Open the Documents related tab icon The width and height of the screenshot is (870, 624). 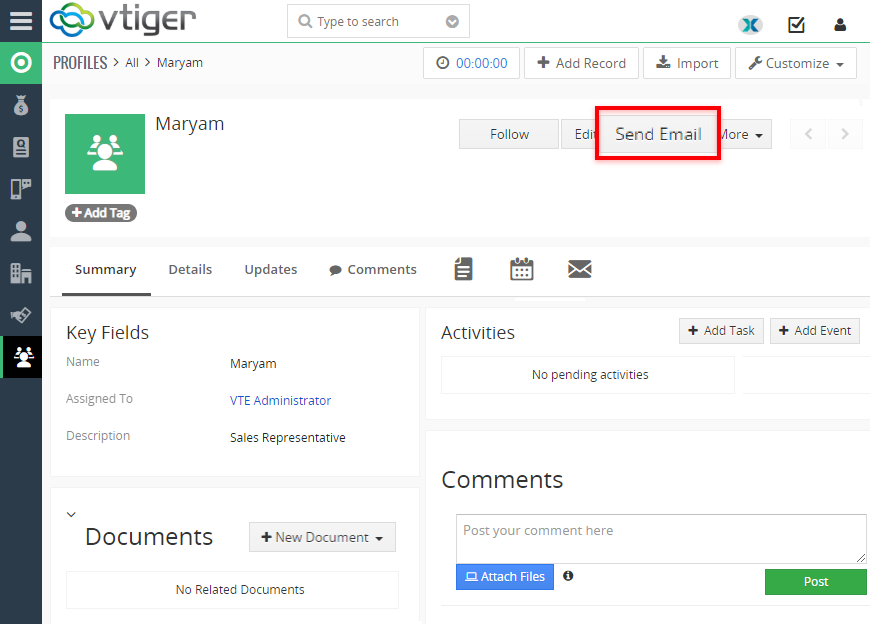point(463,269)
